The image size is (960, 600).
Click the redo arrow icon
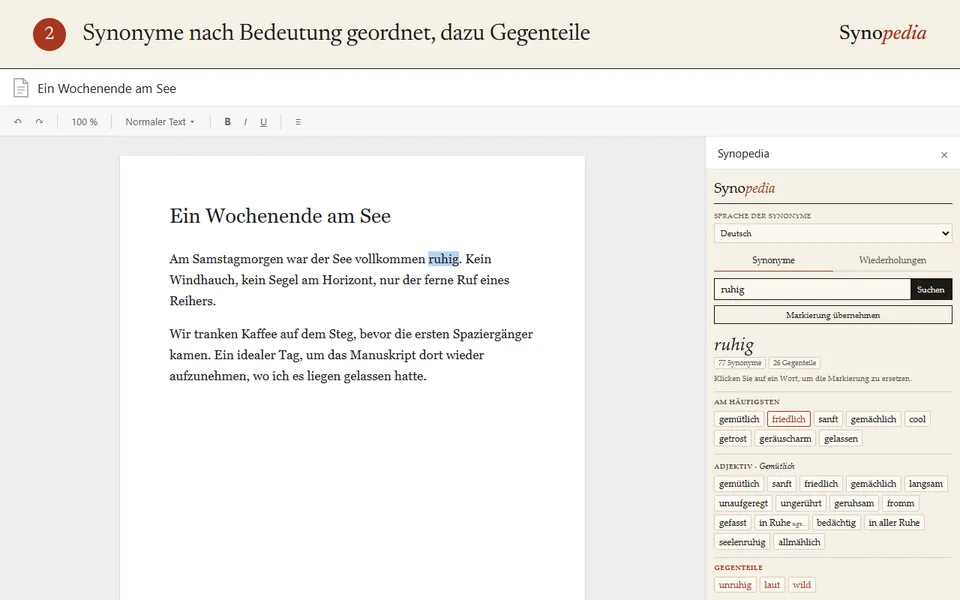[x=39, y=122]
